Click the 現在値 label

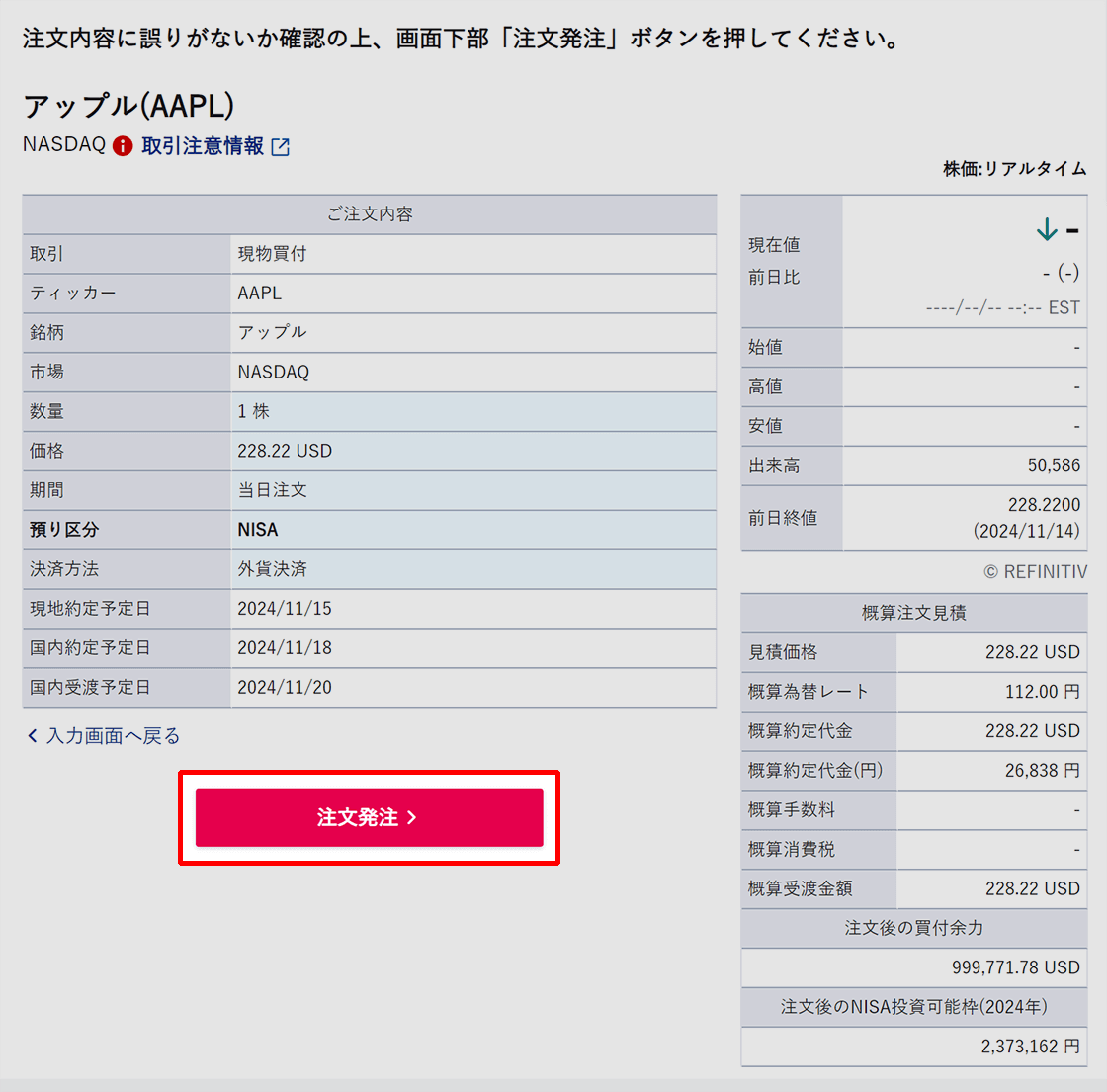click(774, 245)
